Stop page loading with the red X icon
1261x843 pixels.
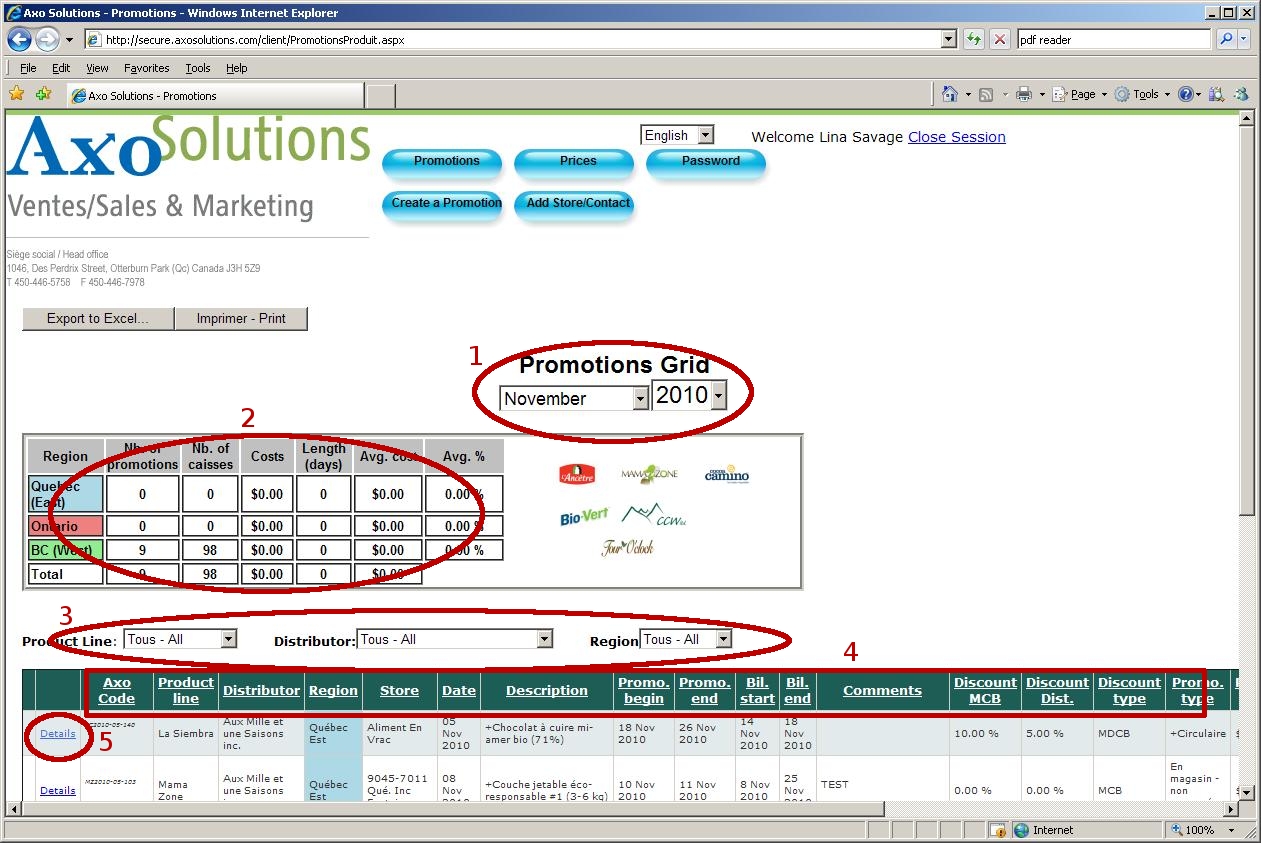pyautogui.click(x=999, y=40)
